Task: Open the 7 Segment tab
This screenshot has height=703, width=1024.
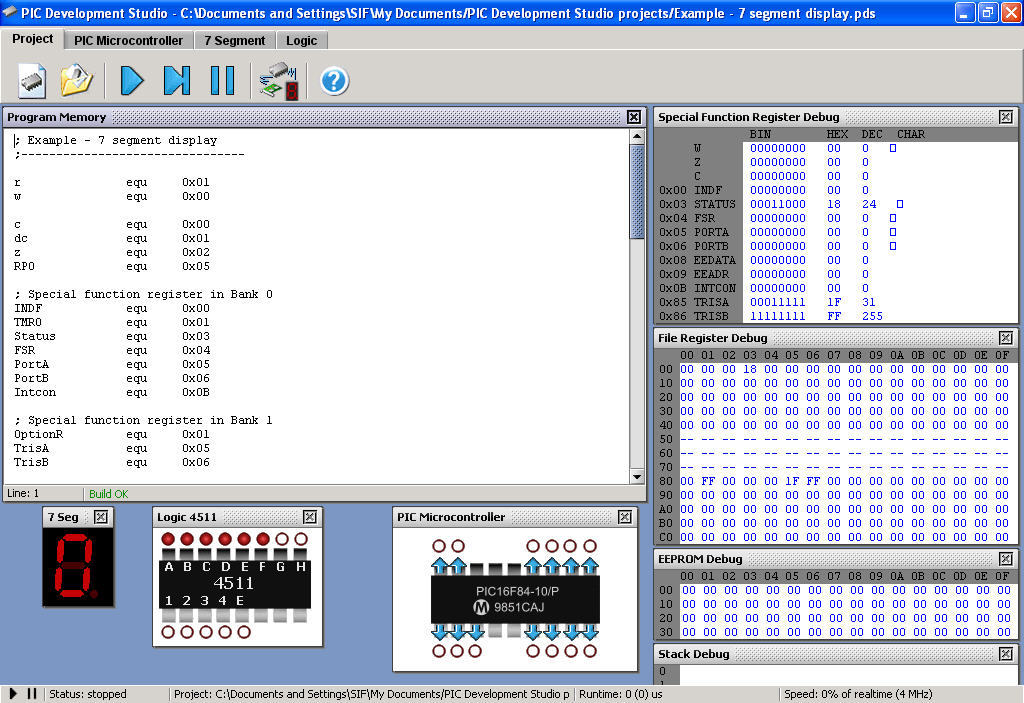Action: tap(235, 40)
